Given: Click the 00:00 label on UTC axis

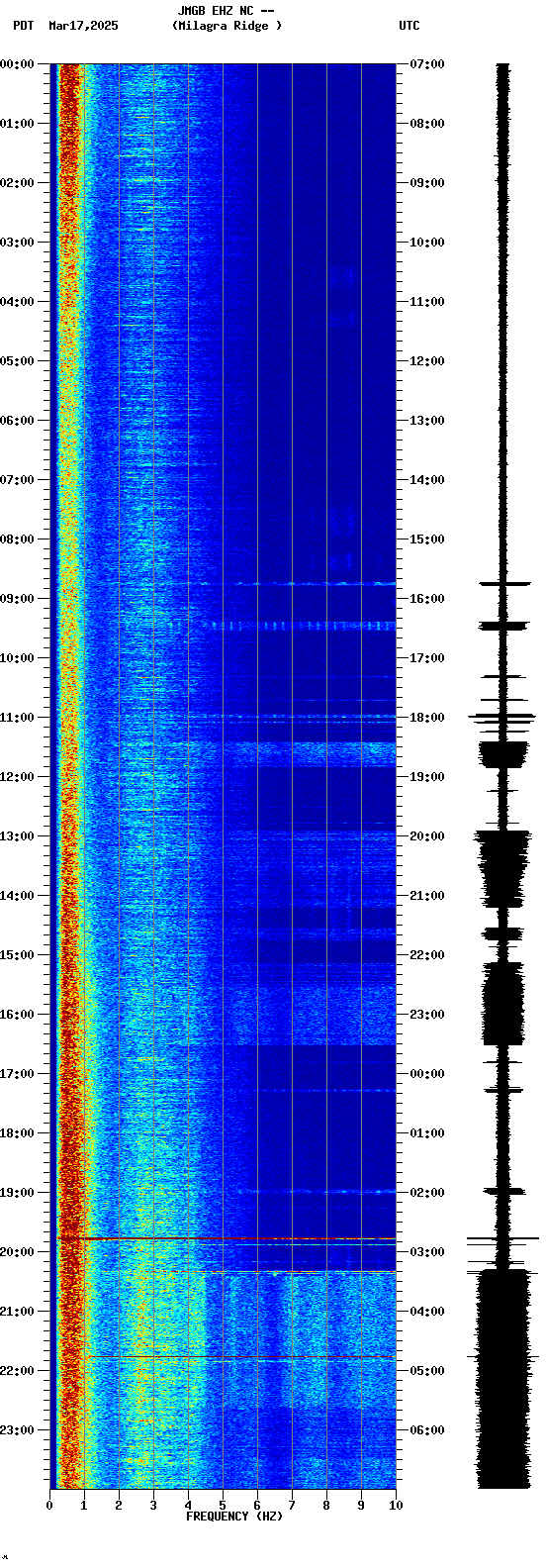Looking at the screenshot, I should (427, 1074).
